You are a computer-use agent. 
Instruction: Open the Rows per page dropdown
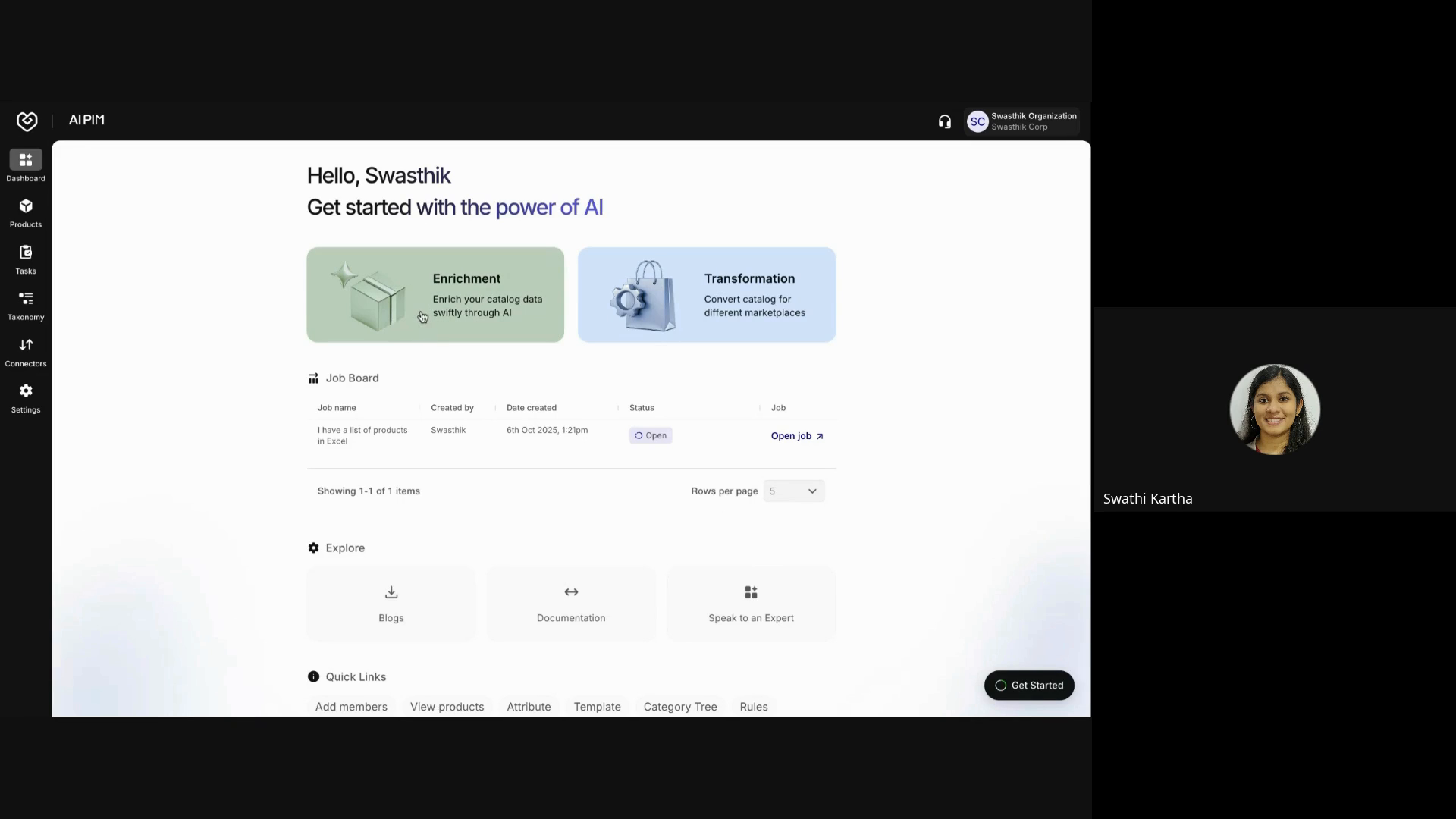(792, 491)
